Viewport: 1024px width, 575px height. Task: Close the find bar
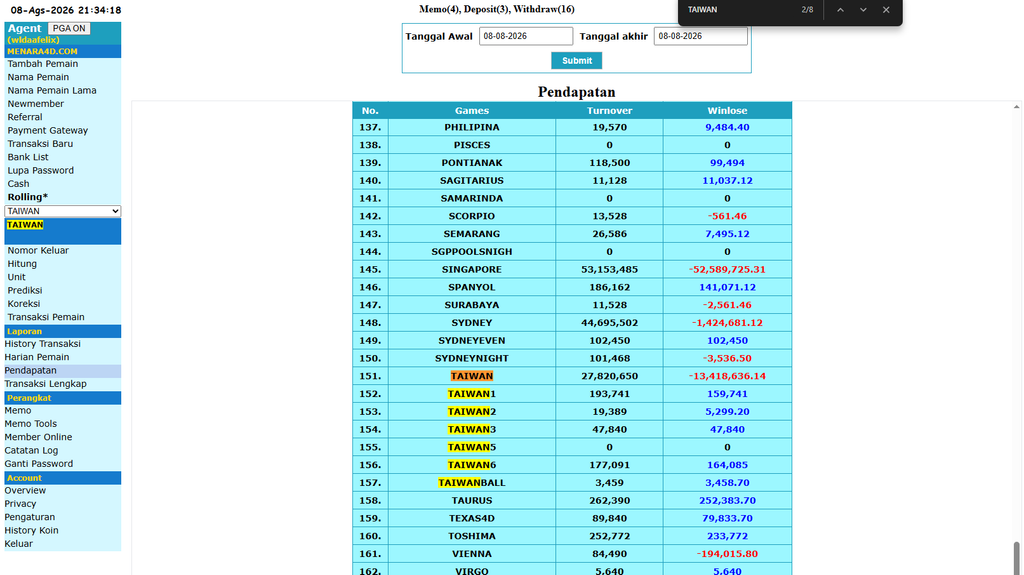[x=886, y=10]
